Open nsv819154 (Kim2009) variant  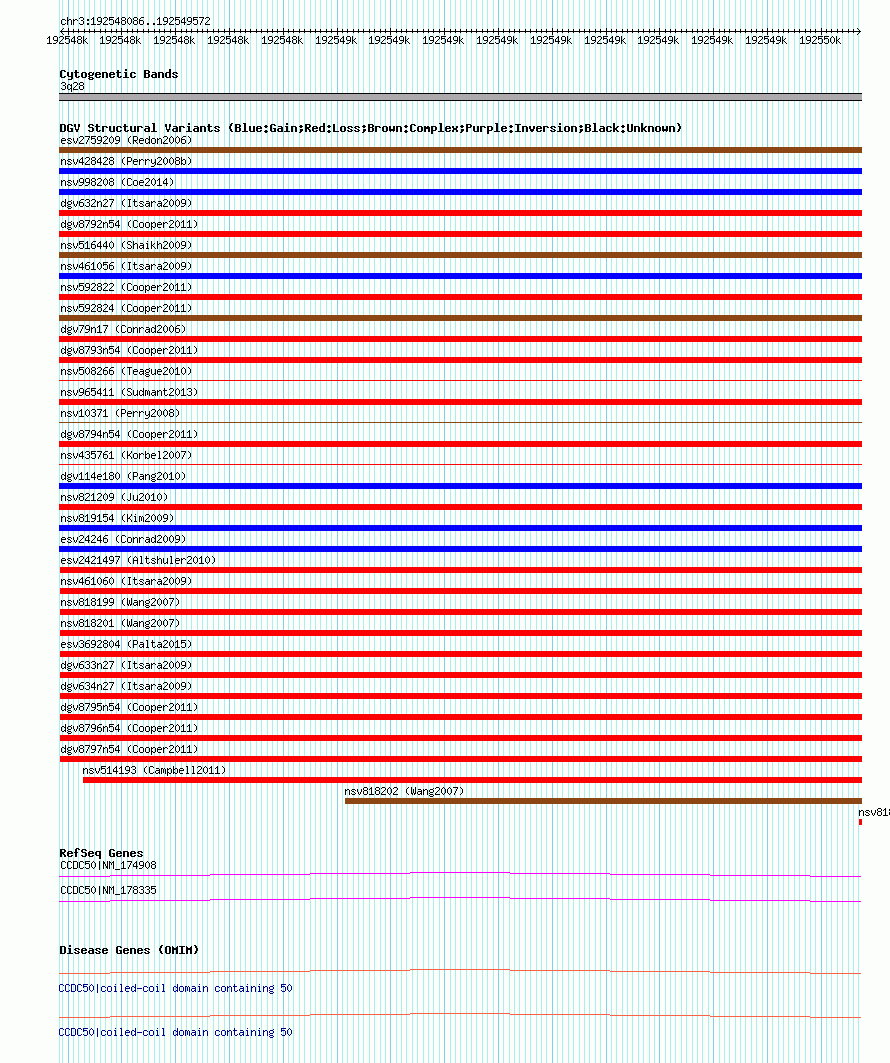[117, 519]
